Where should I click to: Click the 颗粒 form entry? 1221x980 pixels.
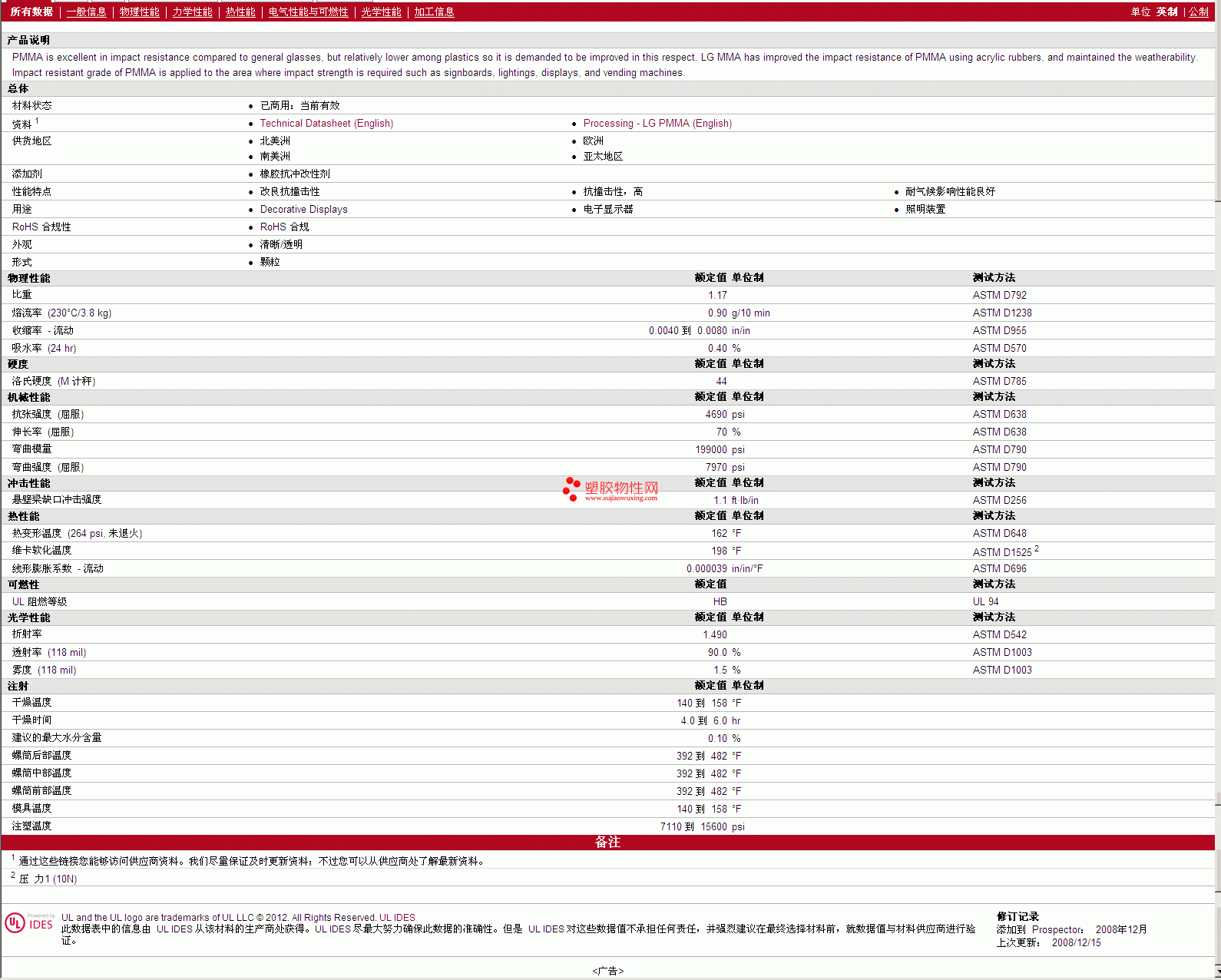270,263
